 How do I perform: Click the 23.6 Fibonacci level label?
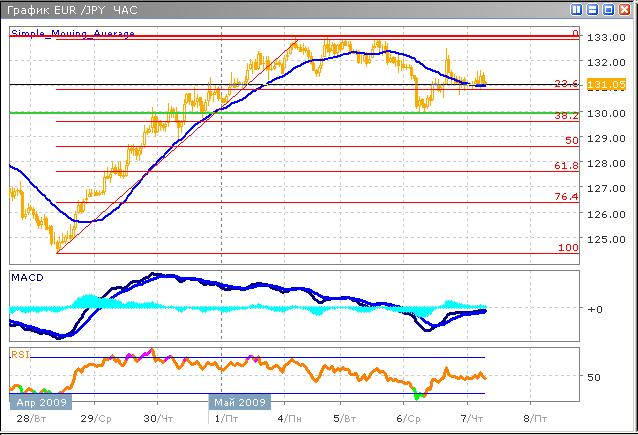pyautogui.click(x=568, y=84)
